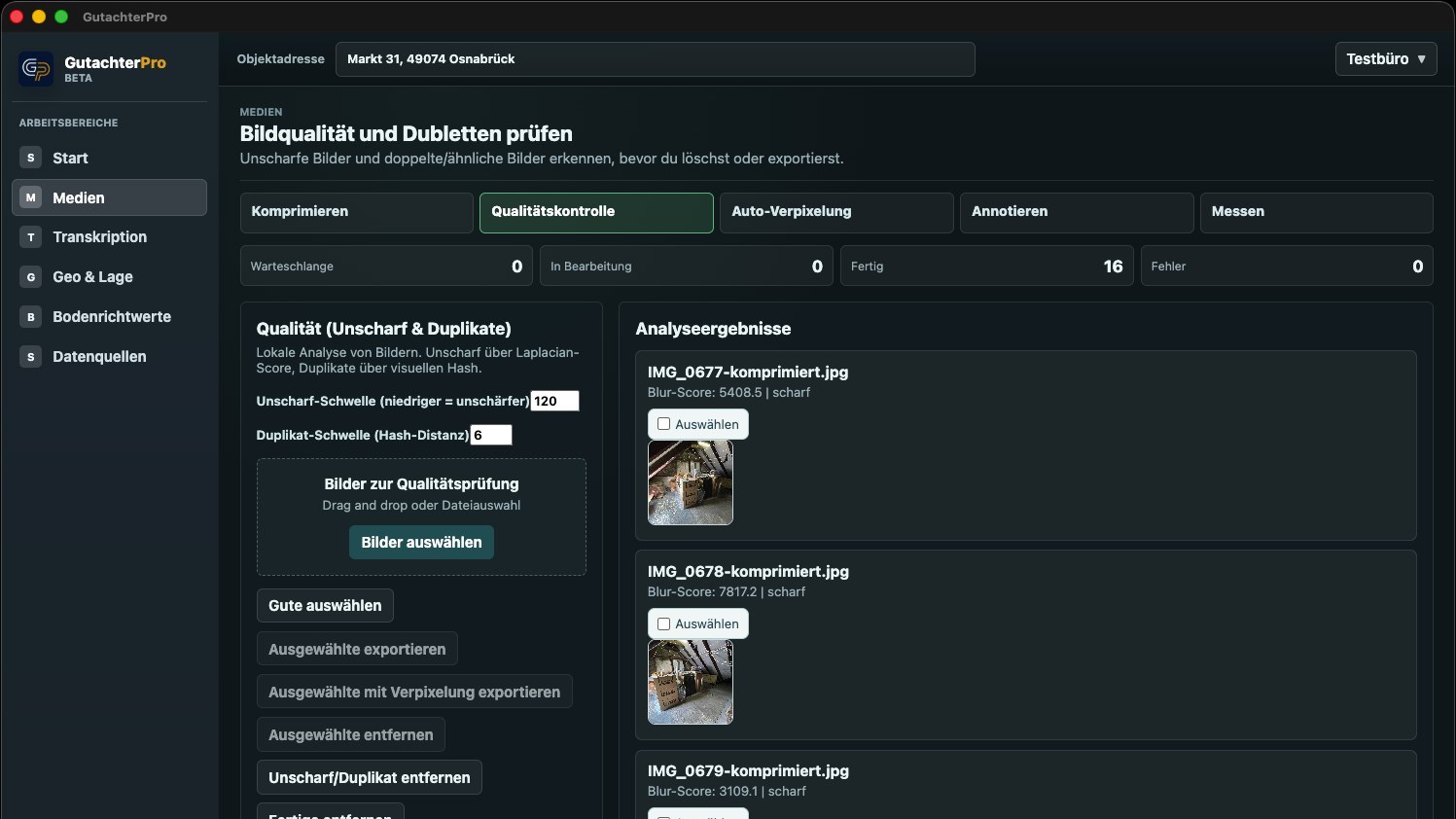1456x819 pixels.
Task: Click the S icon next to Start
Action: [x=31, y=158]
